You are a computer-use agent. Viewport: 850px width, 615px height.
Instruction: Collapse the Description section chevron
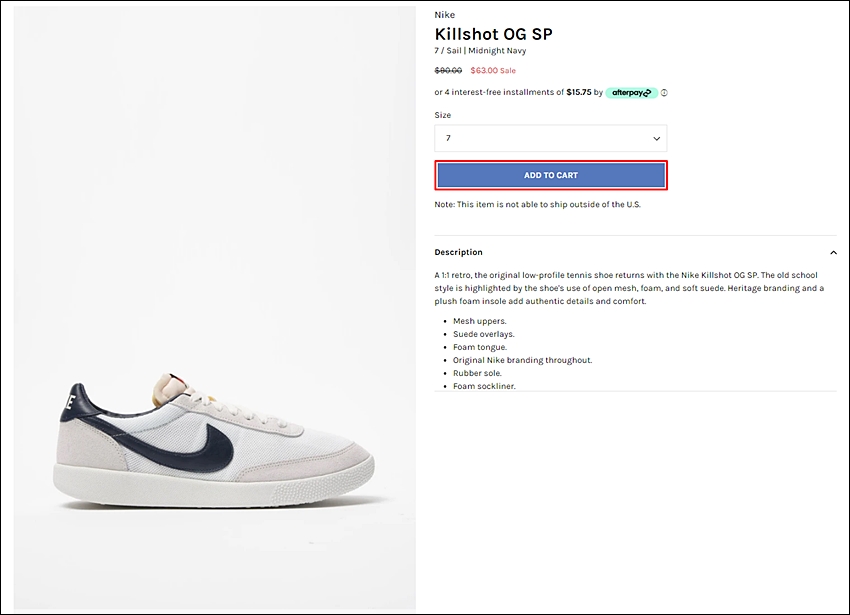point(833,252)
